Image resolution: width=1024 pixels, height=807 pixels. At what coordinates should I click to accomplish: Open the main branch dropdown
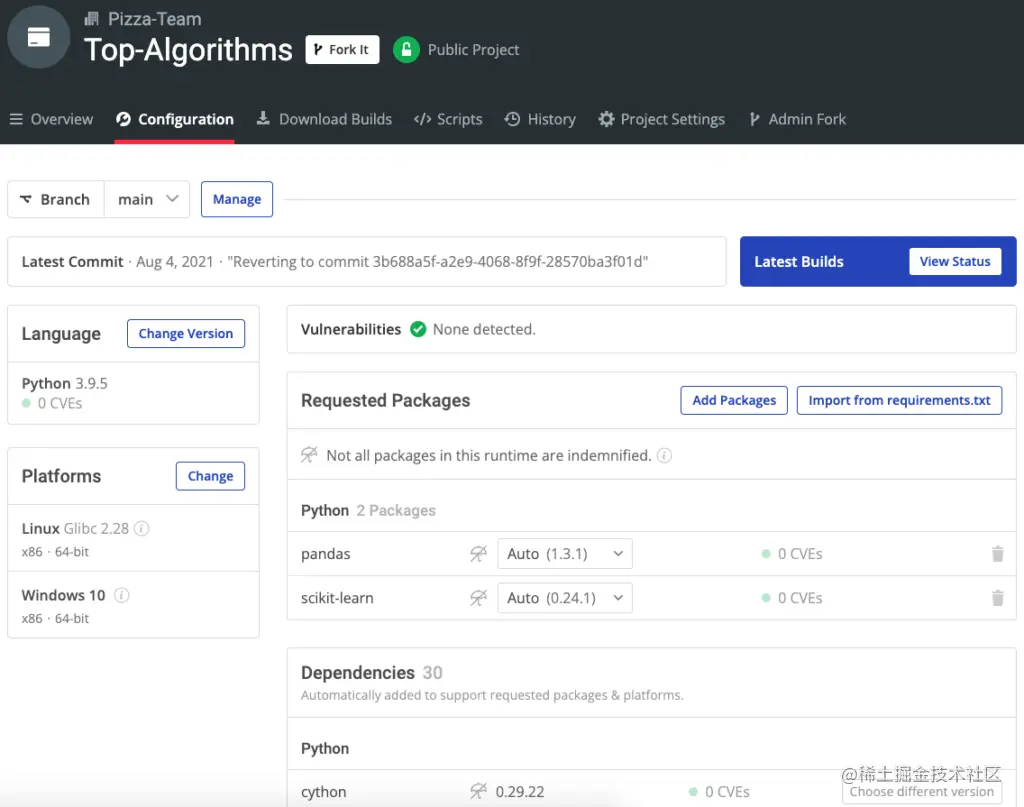coord(147,199)
